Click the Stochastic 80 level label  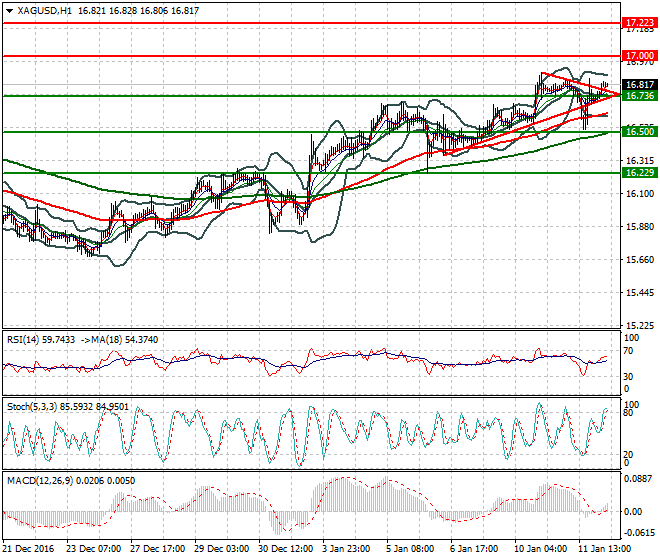[628, 413]
